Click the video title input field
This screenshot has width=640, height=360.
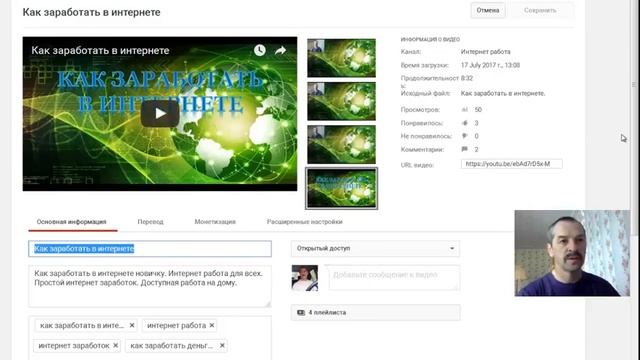[150, 249]
